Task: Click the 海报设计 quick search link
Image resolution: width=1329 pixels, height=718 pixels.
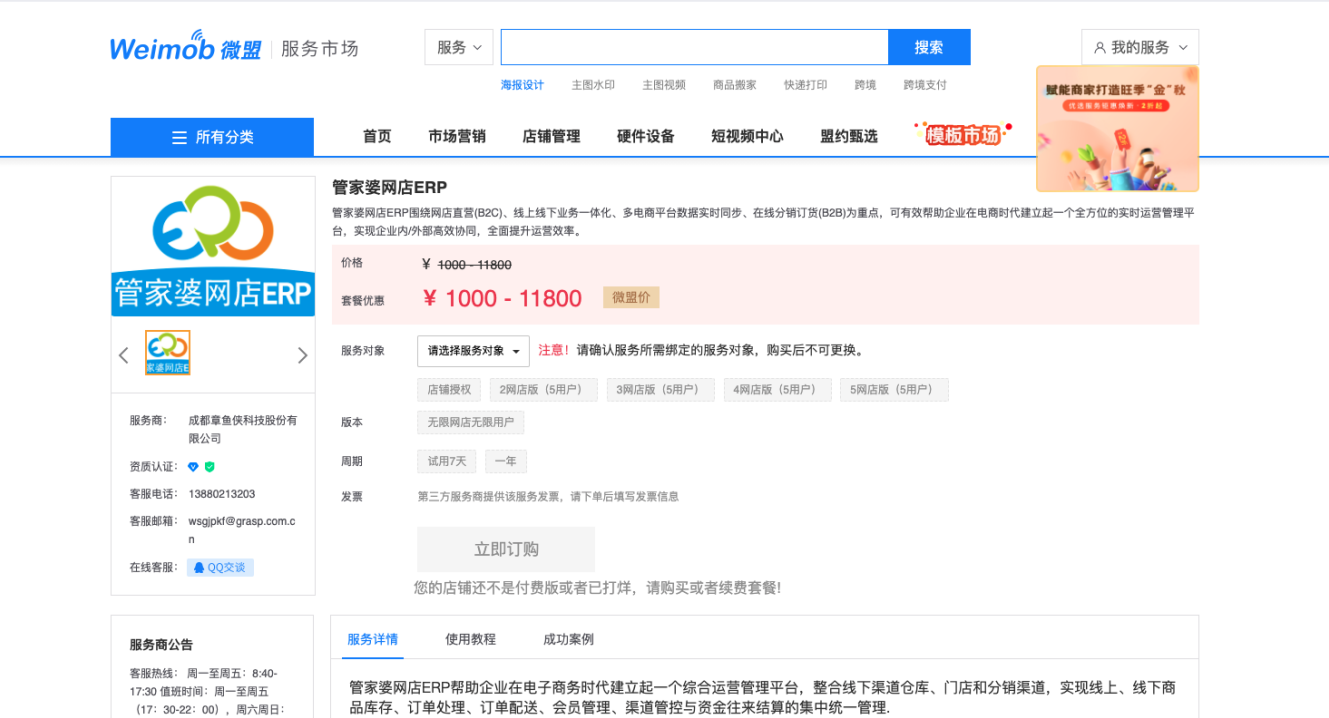Action: tap(522, 85)
